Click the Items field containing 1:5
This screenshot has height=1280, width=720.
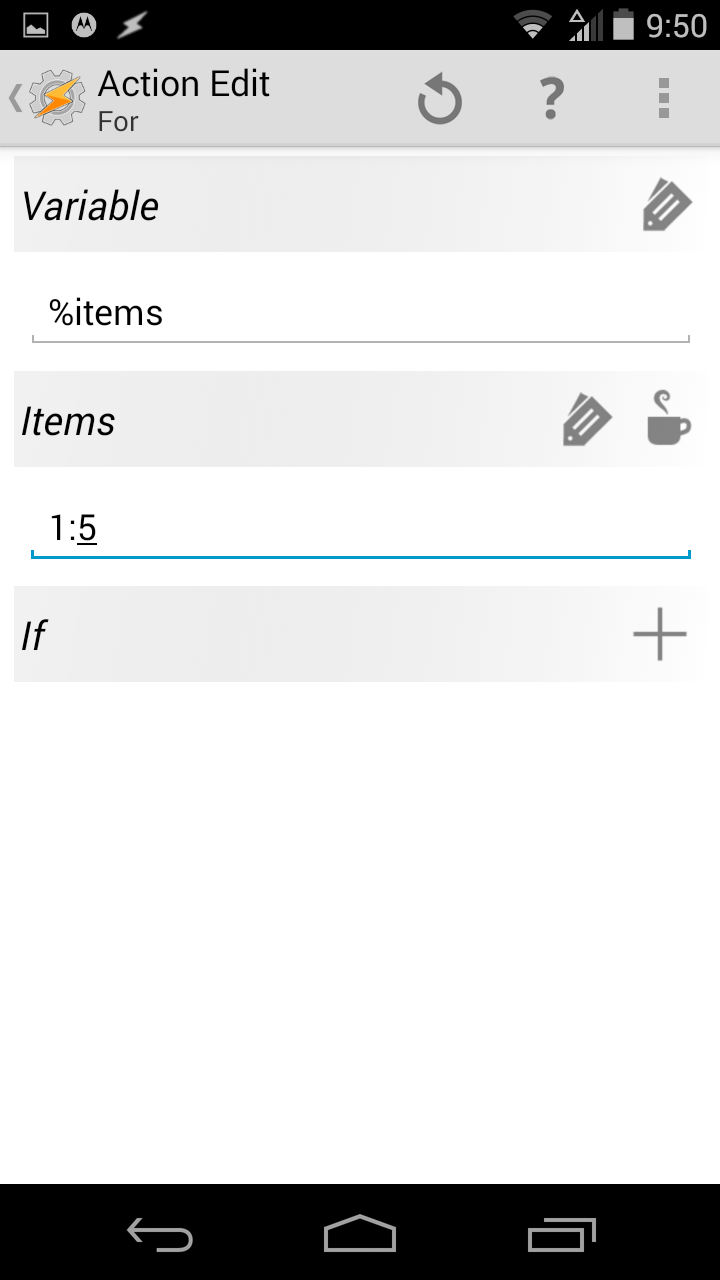[360, 528]
